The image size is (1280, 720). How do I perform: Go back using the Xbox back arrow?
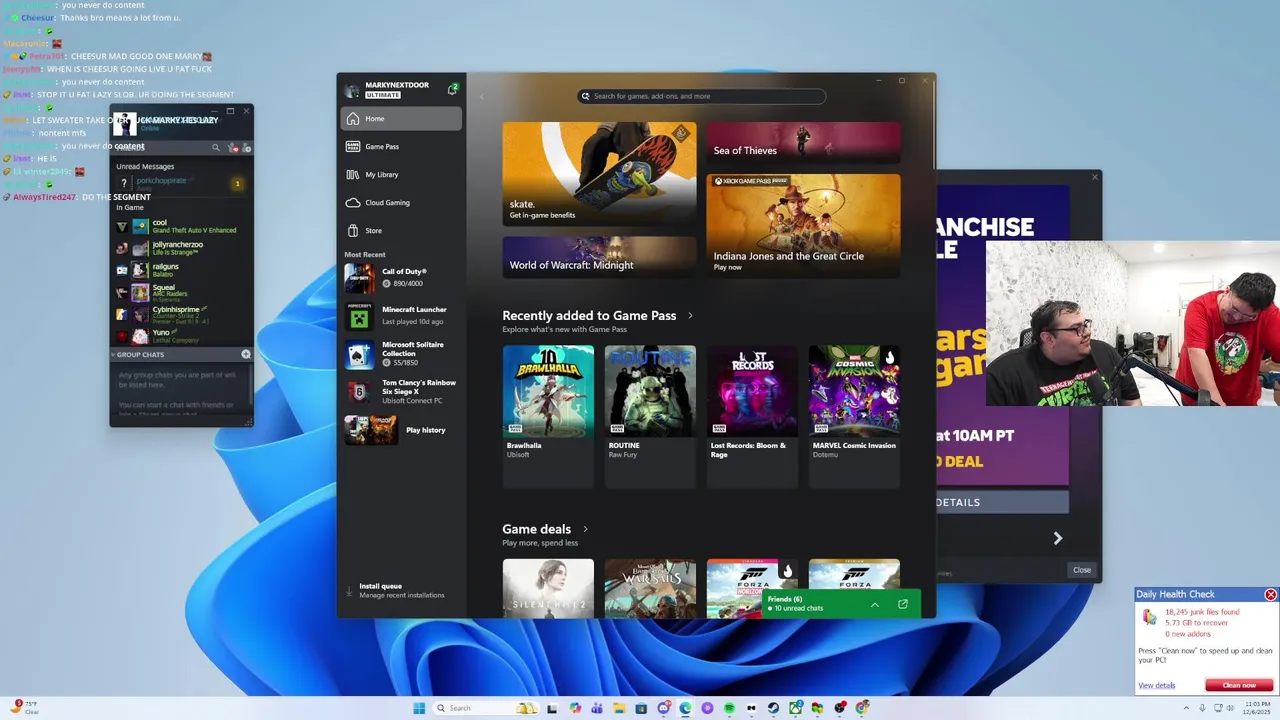481,97
